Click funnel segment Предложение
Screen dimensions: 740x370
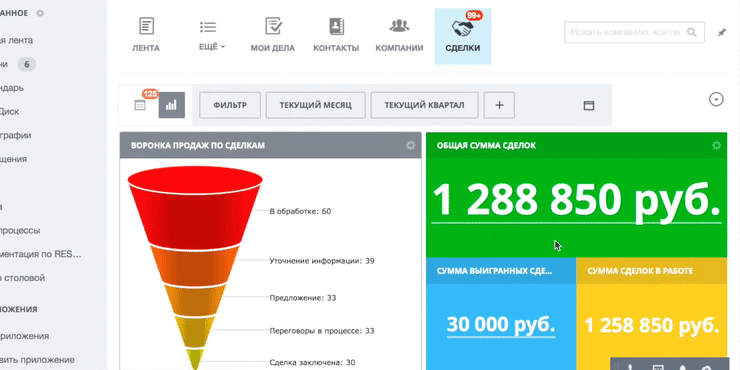tap(194, 300)
